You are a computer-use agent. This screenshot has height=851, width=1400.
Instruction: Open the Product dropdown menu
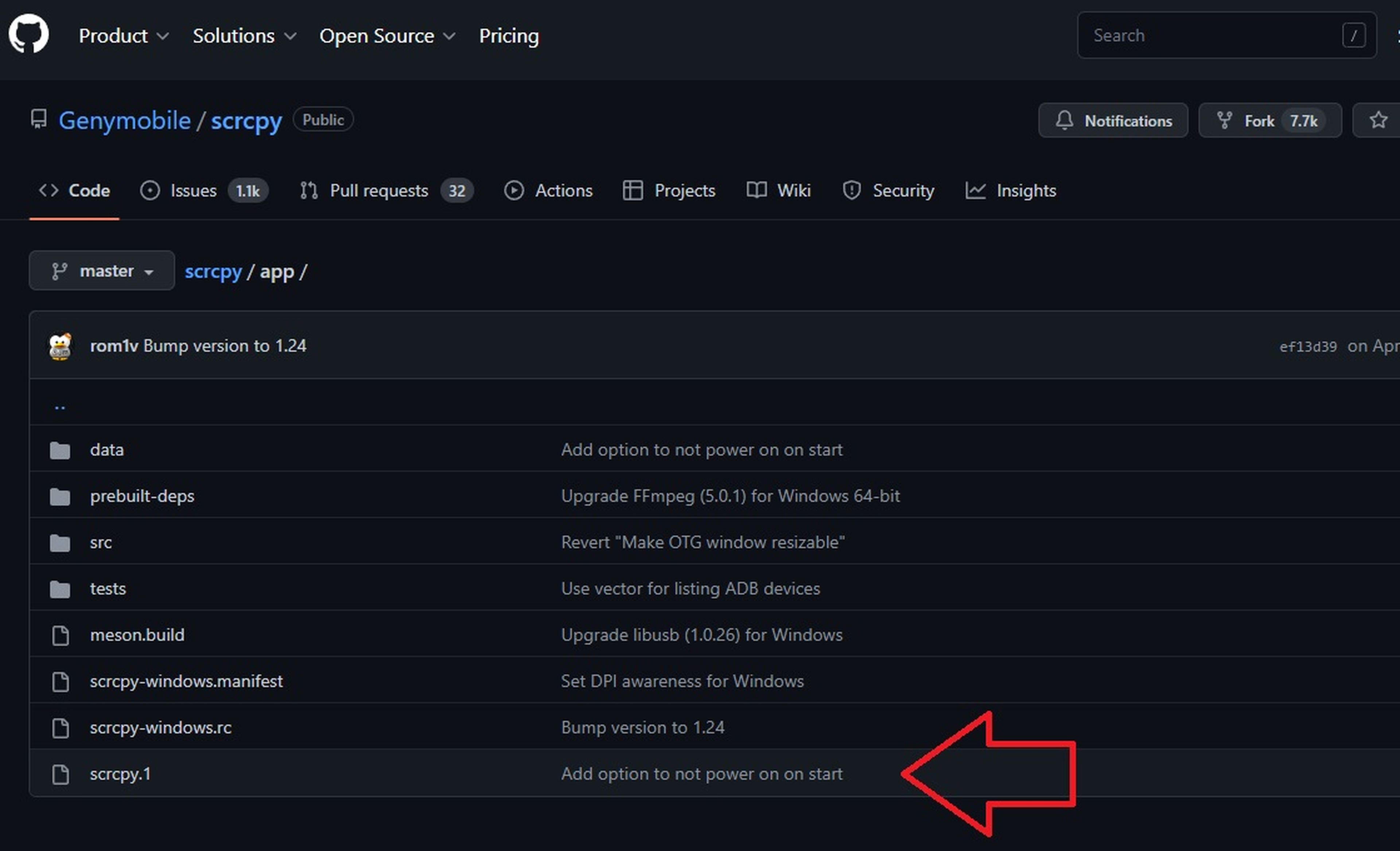point(123,36)
